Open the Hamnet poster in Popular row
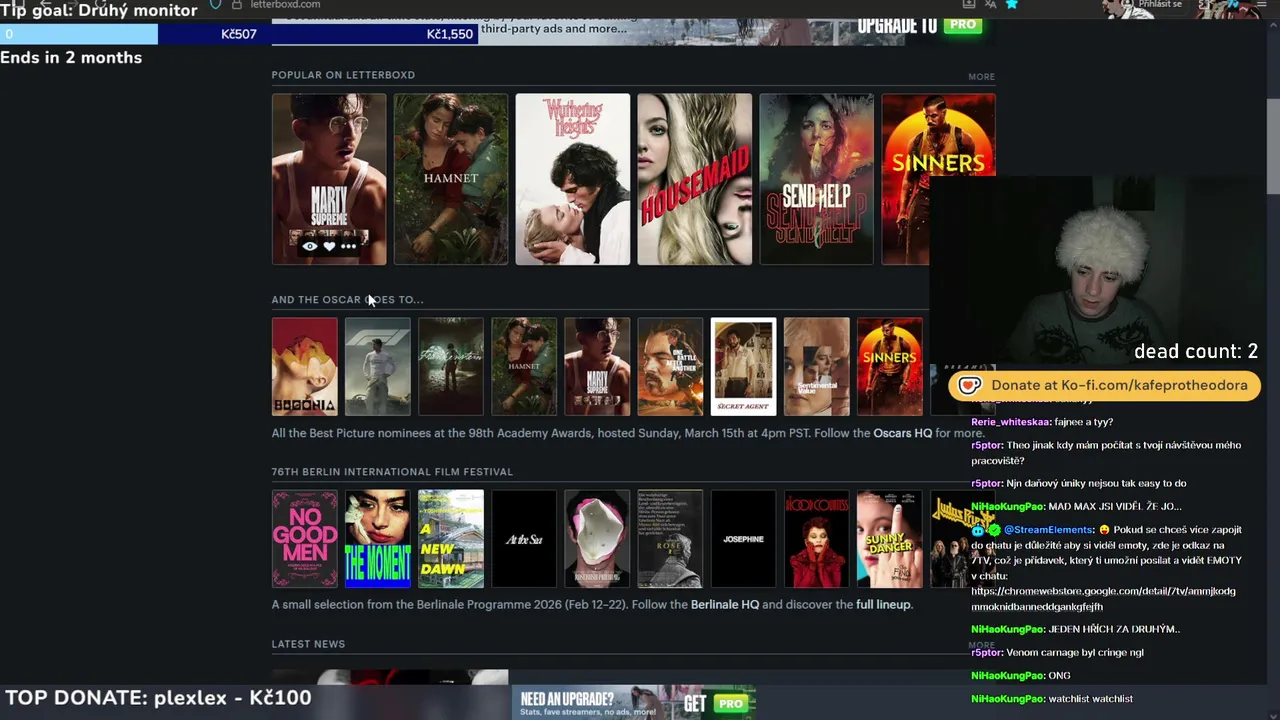The height and width of the screenshot is (720, 1280). [451, 179]
